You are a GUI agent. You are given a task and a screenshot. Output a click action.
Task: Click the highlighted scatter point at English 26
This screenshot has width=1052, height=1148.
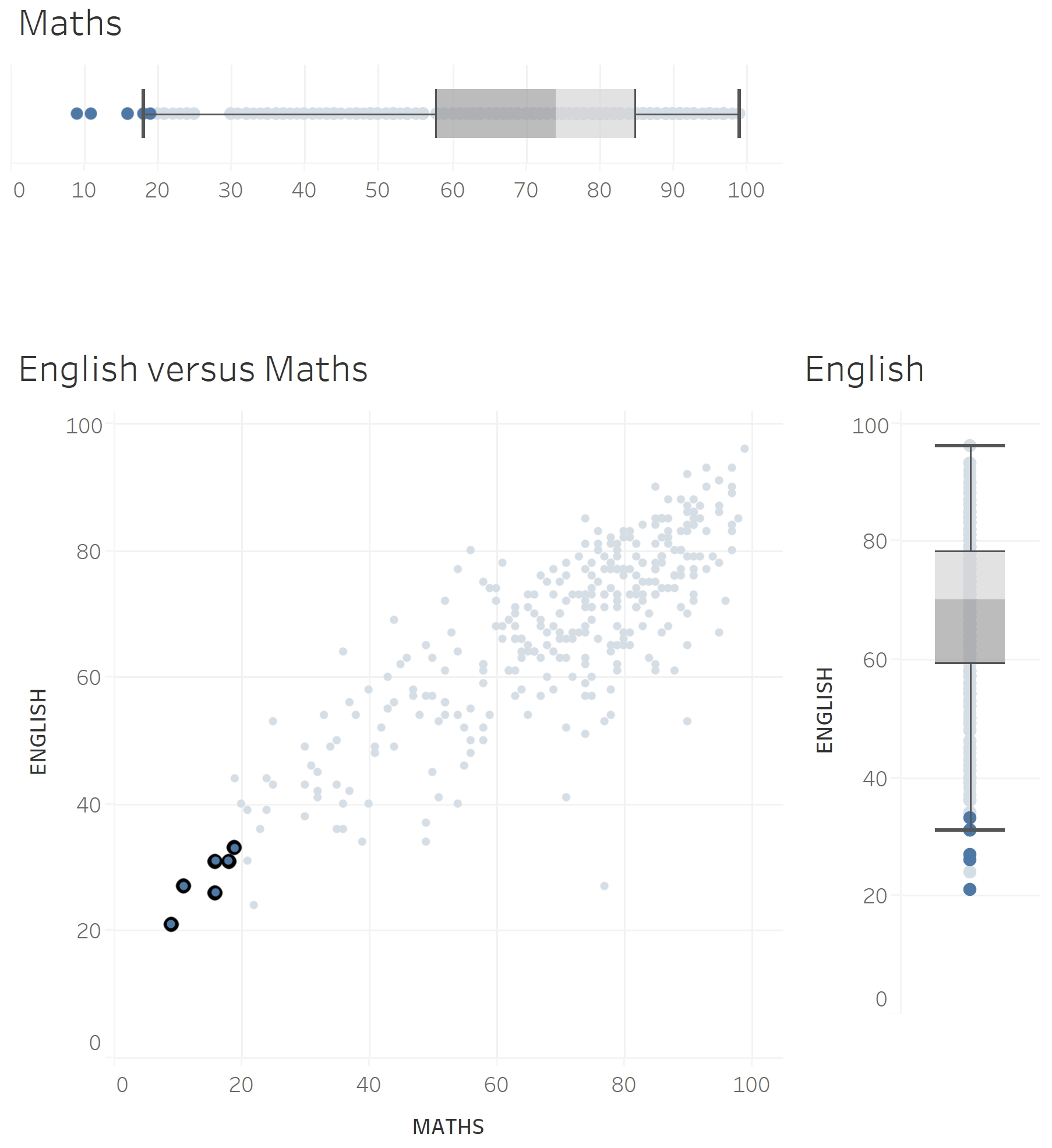click(x=215, y=892)
